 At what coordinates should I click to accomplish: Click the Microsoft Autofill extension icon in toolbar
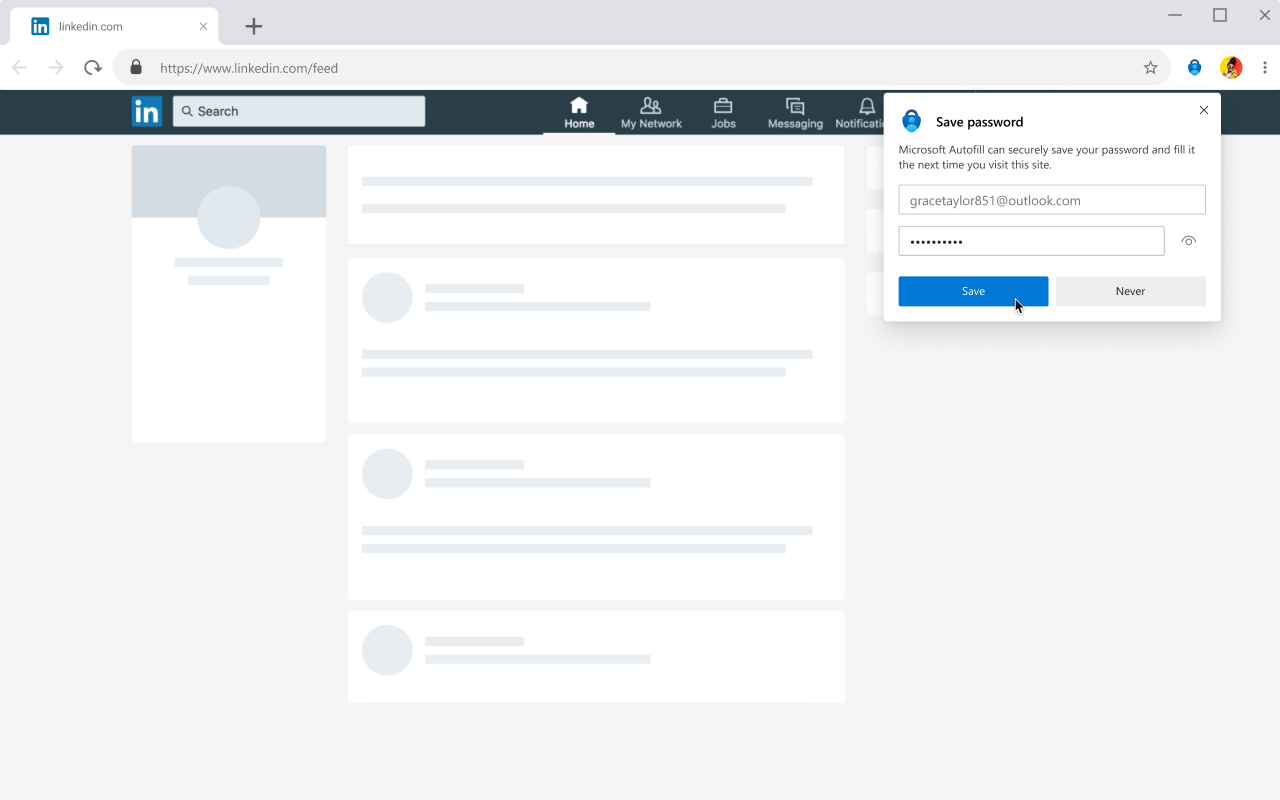1194,68
